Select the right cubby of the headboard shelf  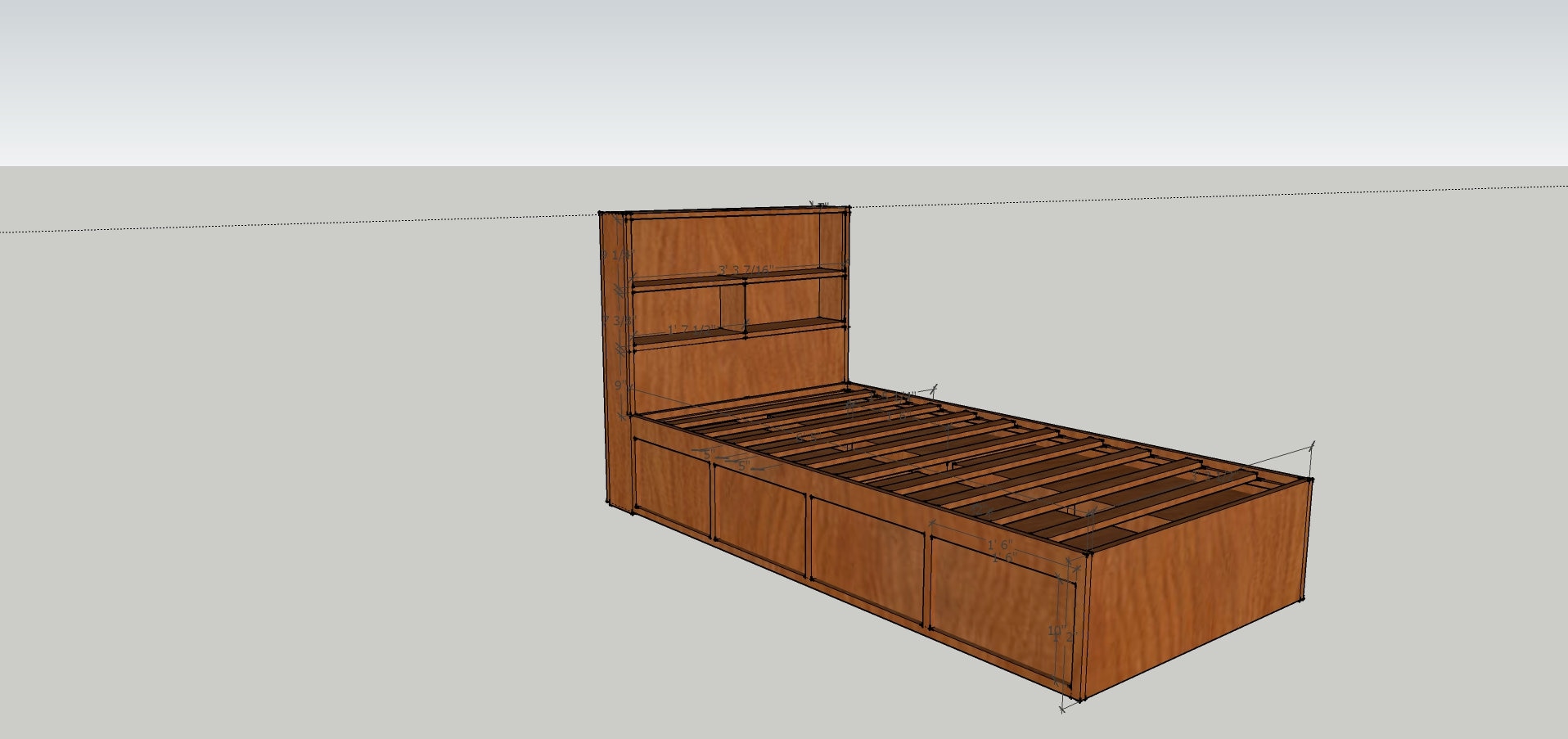(x=794, y=300)
